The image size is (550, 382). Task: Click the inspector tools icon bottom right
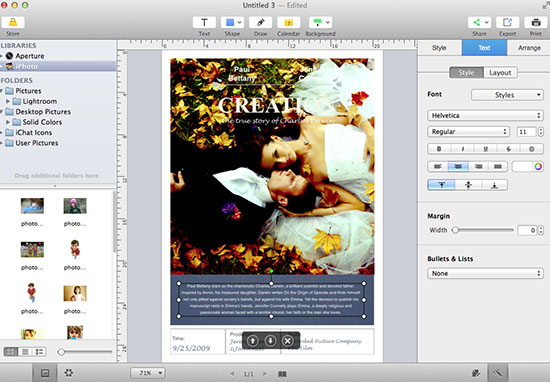pos(498,373)
